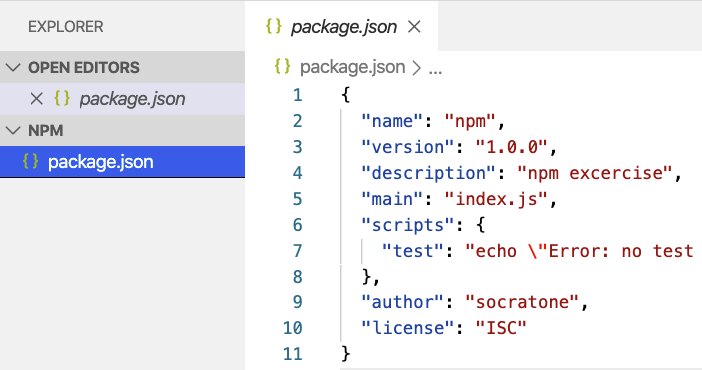Open package.json entry in Open Editors

122,99
